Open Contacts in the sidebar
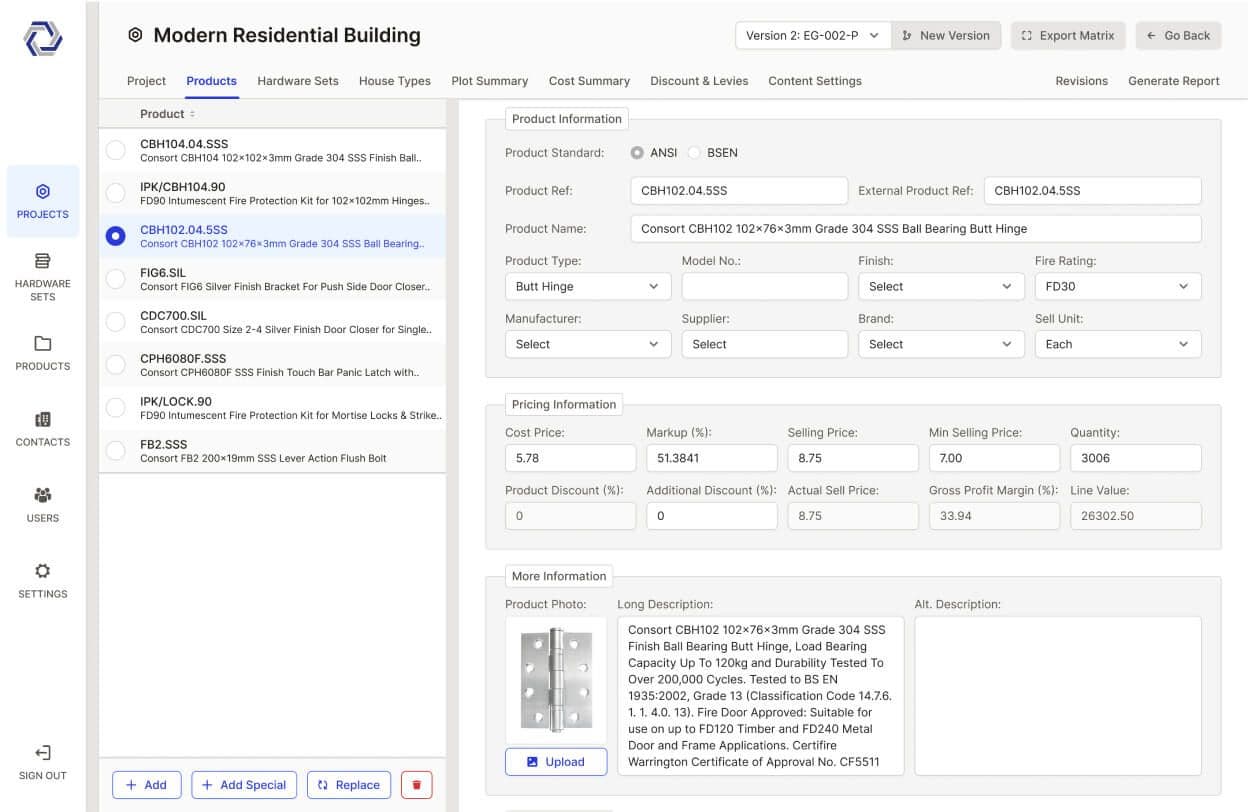Viewport: 1248px width, 812px height. (43, 429)
